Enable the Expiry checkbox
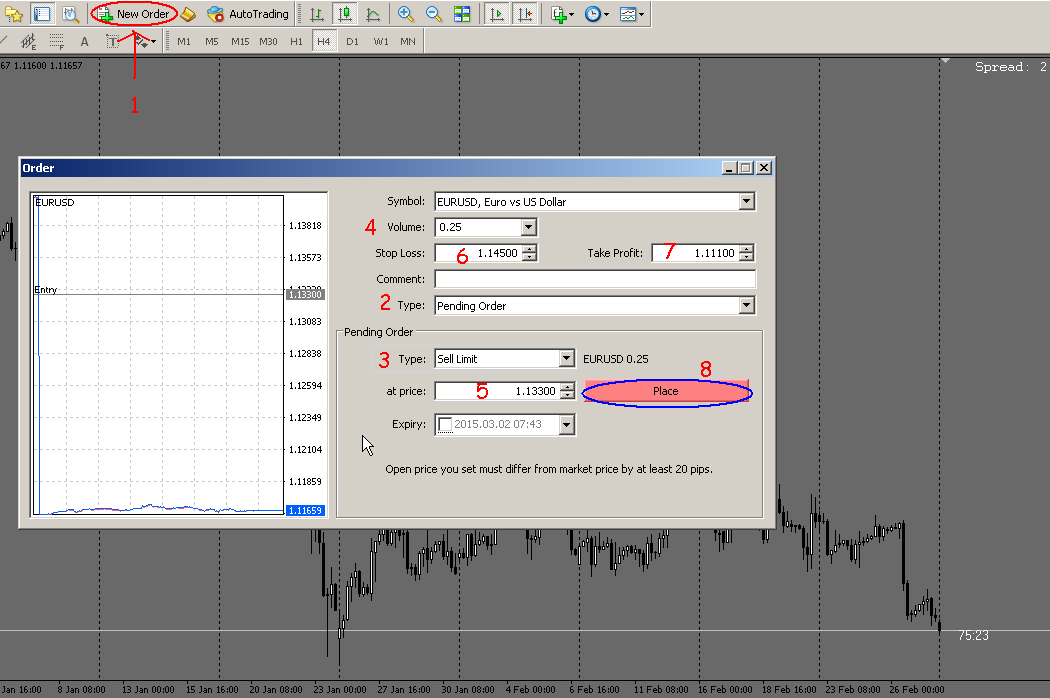 point(445,424)
